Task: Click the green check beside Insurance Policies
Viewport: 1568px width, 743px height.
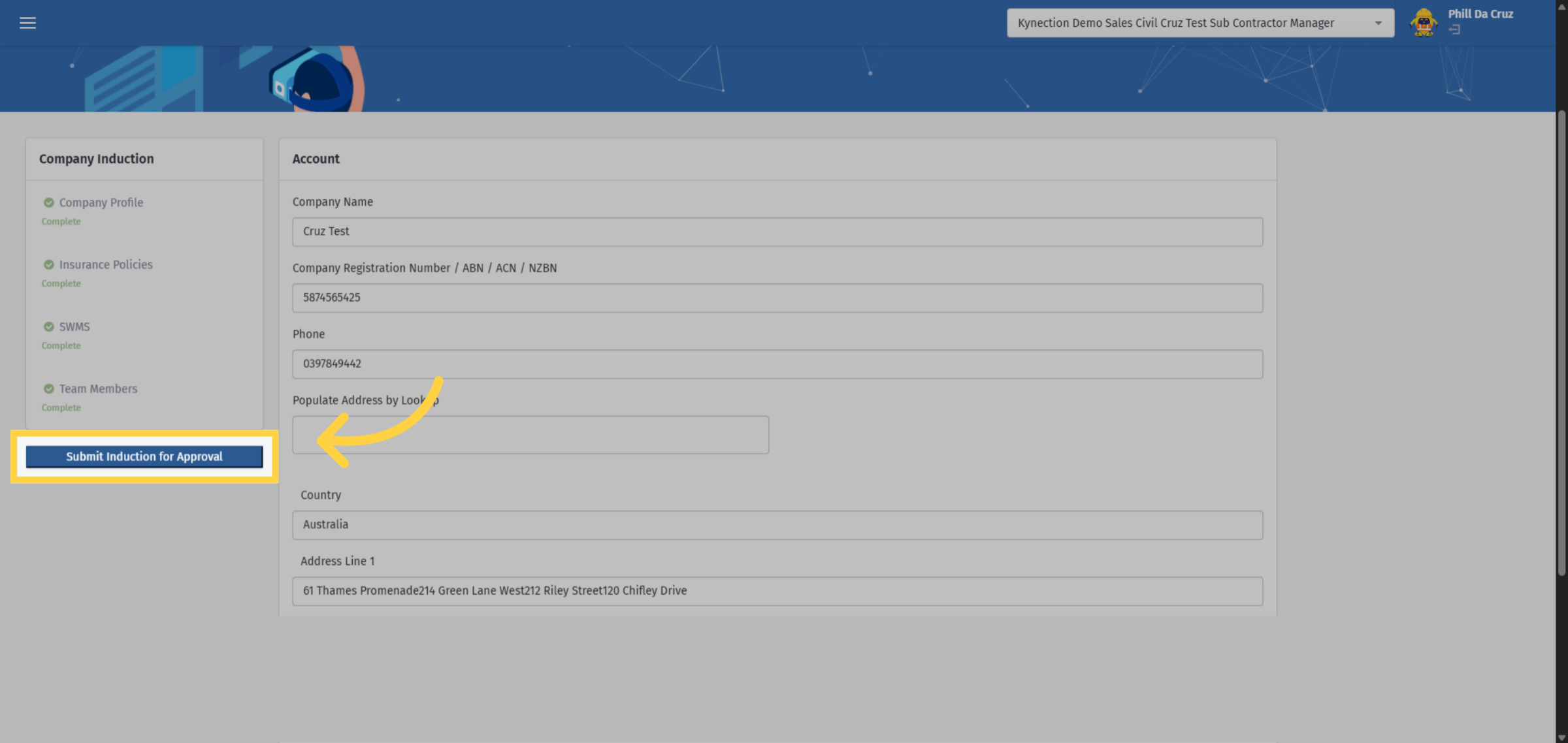Action: tap(48, 264)
